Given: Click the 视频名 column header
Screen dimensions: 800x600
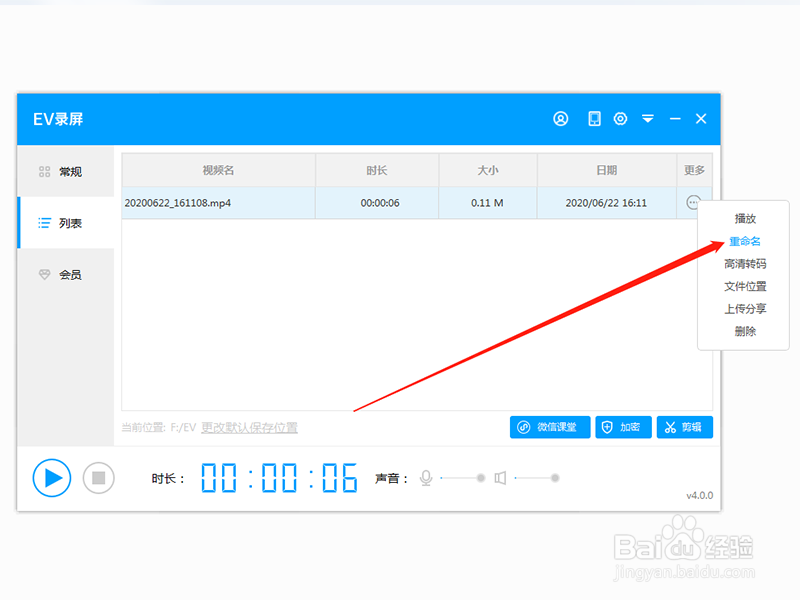Looking at the screenshot, I should pyautogui.click(x=218, y=170).
